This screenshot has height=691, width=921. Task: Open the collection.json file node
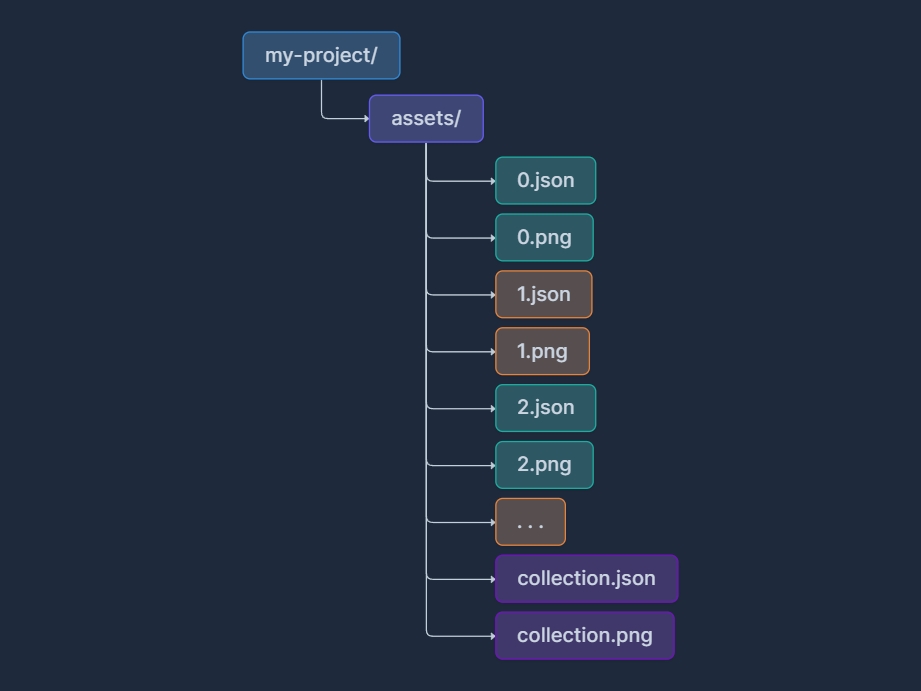coord(586,579)
